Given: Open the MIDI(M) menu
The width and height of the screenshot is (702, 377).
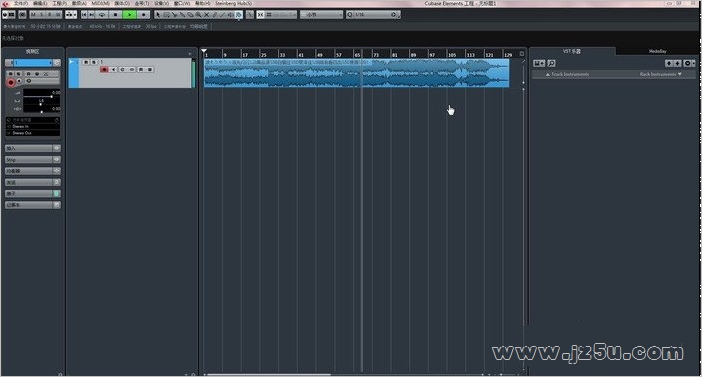Looking at the screenshot, I should point(100,3).
